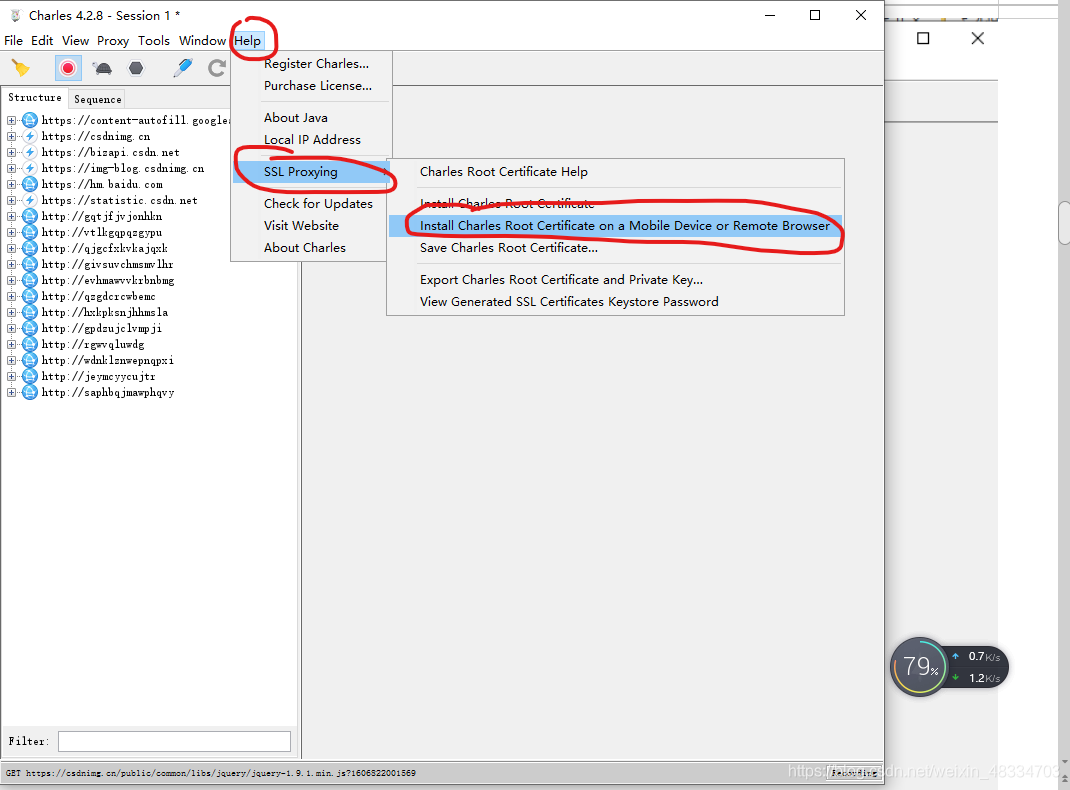
Task: Click the Help menu
Action: click(247, 40)
